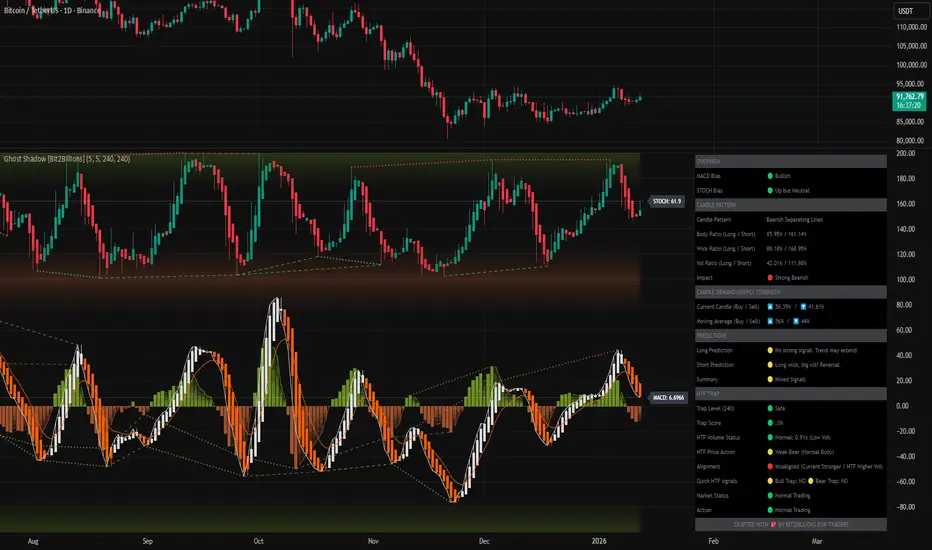Click the red dot beside Strong Bearish
Image resolution: width=932 pixels, height=550 pixels.
point(770,278)
